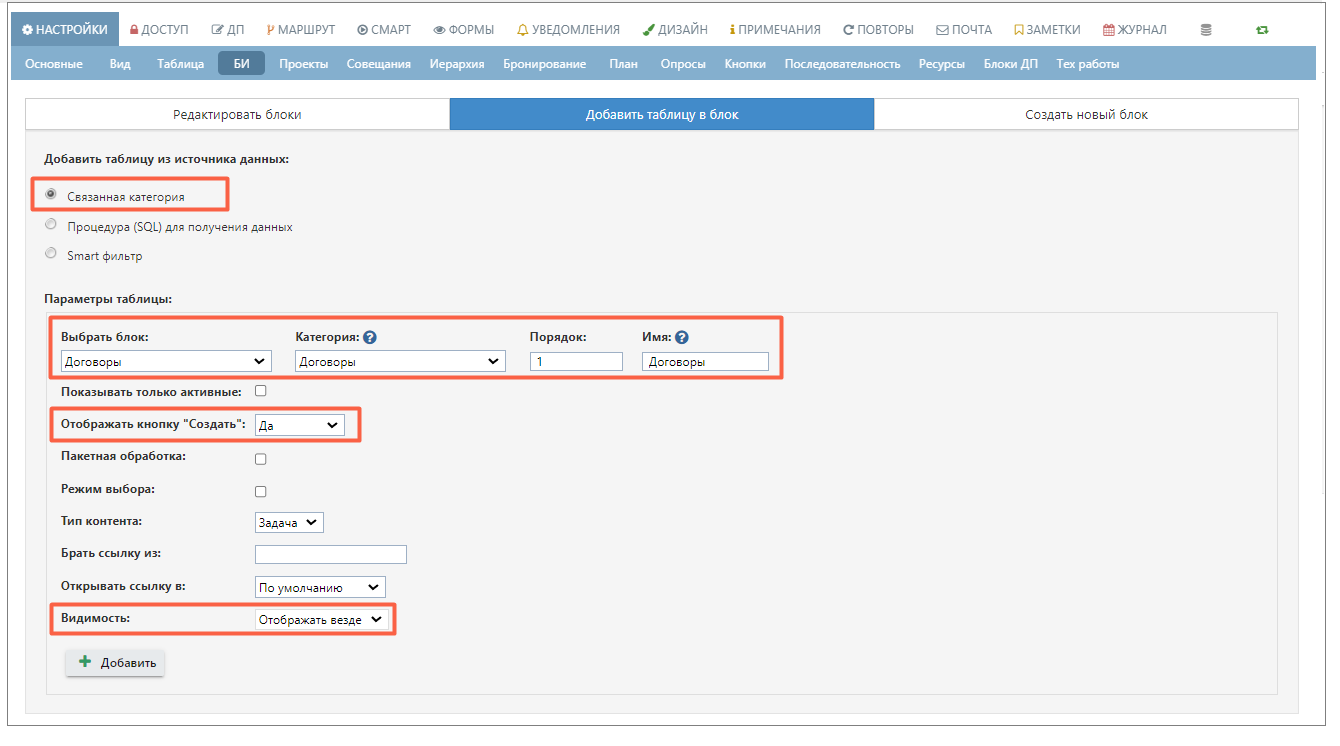The height and width of the screenshot is (746, 1340).
Task: Click help icon next to Категория label
Action: tap(369, 337)
